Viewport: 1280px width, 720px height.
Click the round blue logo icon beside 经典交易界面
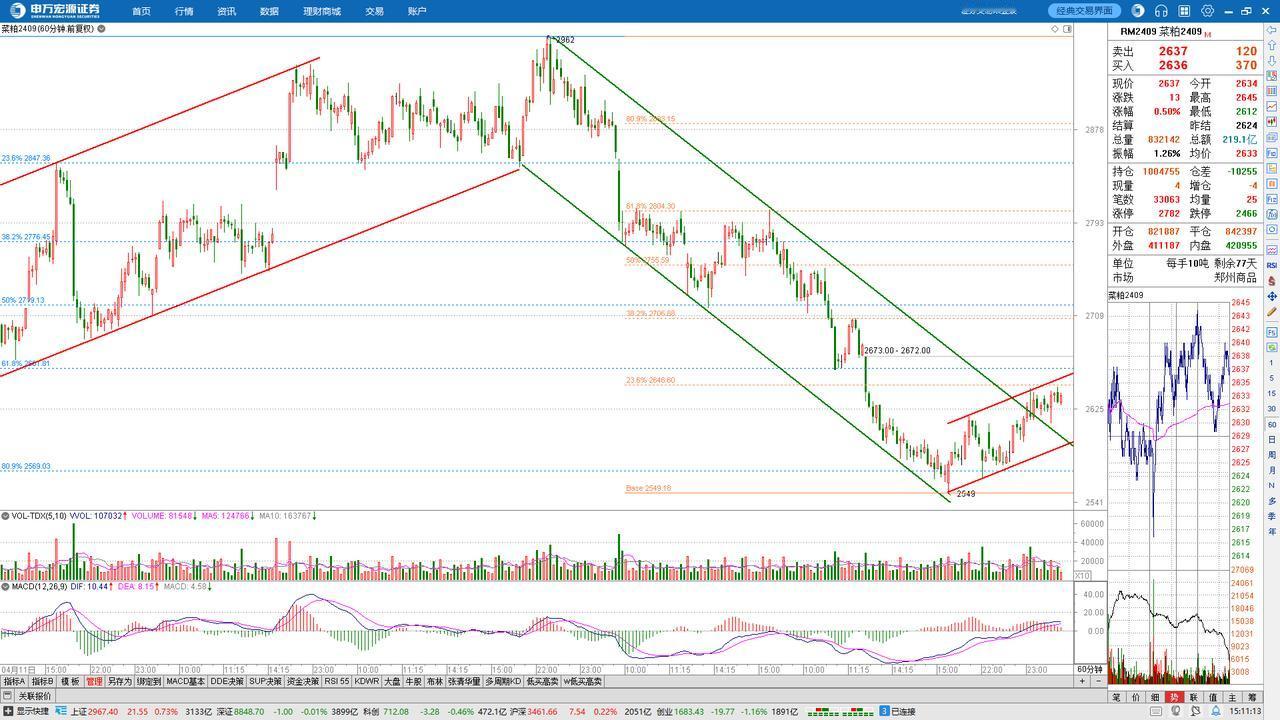pyautogui.click(x=1138, y=11)
